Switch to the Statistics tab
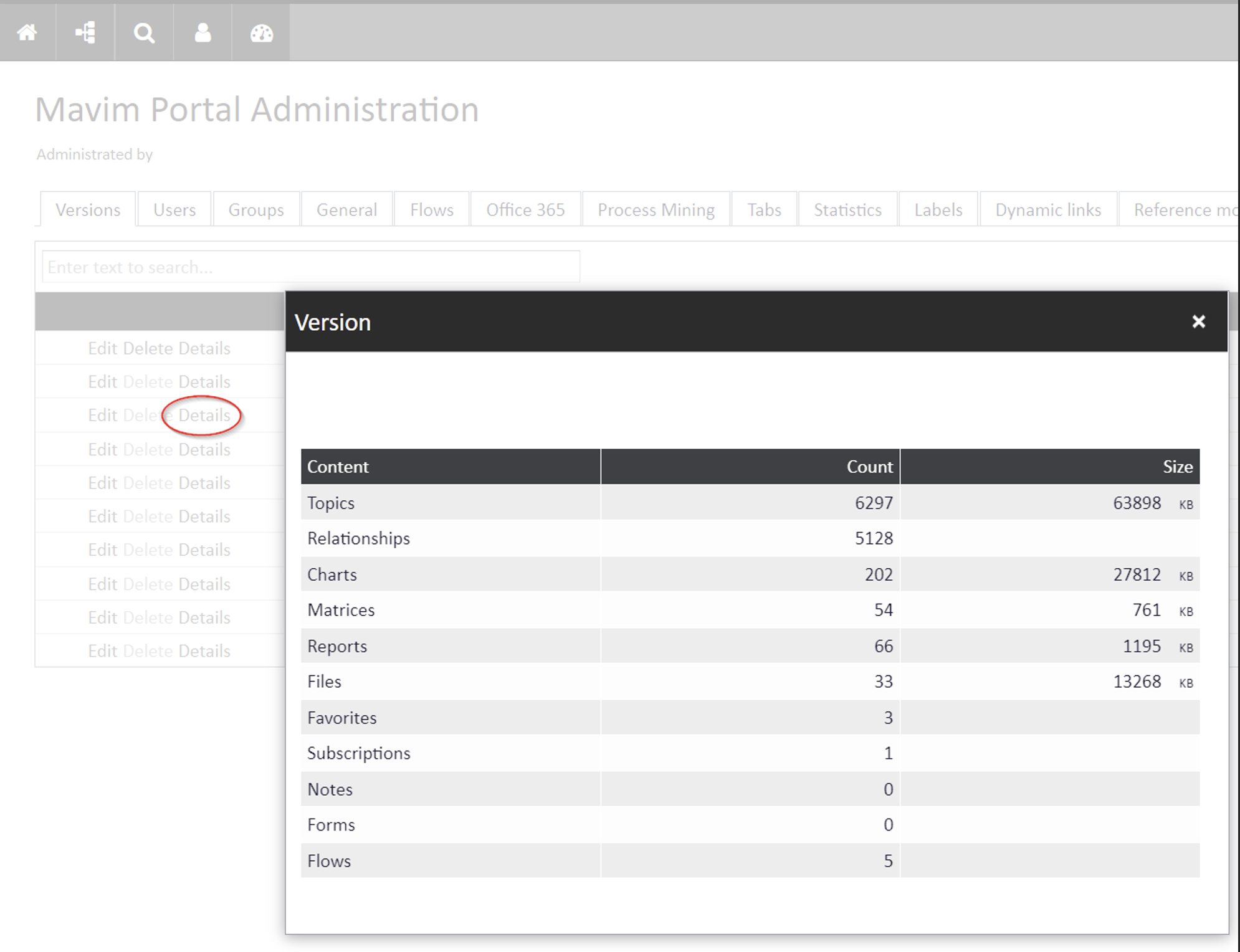This screenshot has width=1240, height=952. [847, 210]
